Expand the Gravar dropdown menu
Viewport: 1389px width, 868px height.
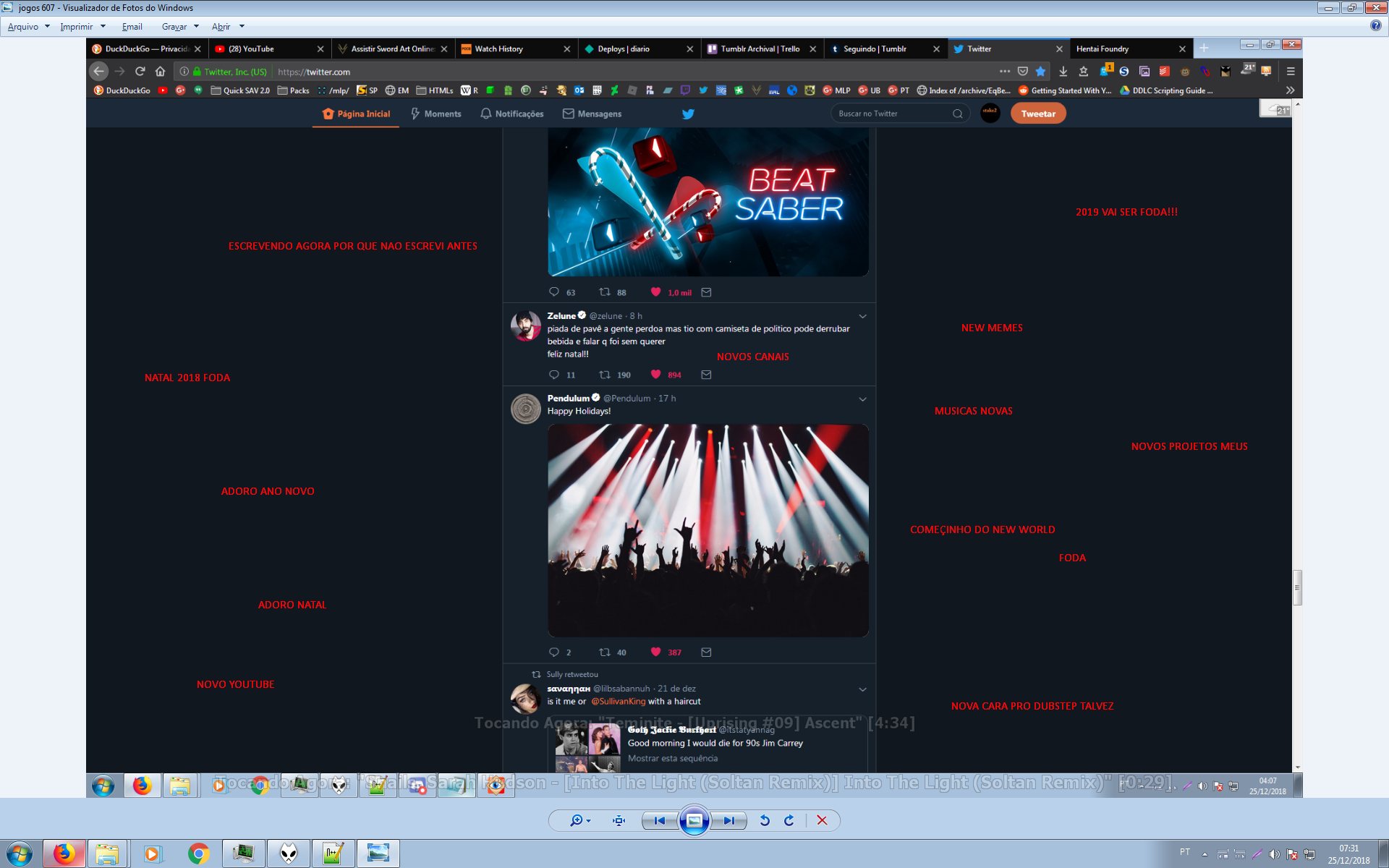180,27
